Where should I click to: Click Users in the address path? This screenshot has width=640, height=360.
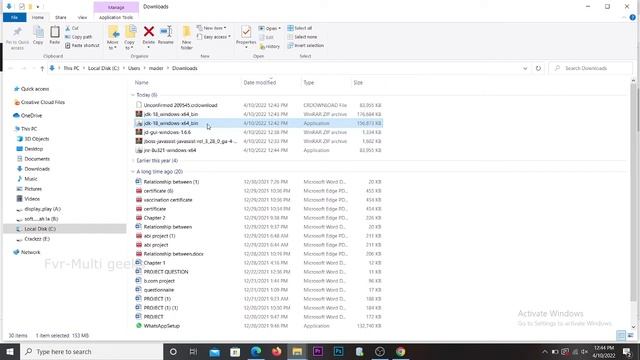134,68
